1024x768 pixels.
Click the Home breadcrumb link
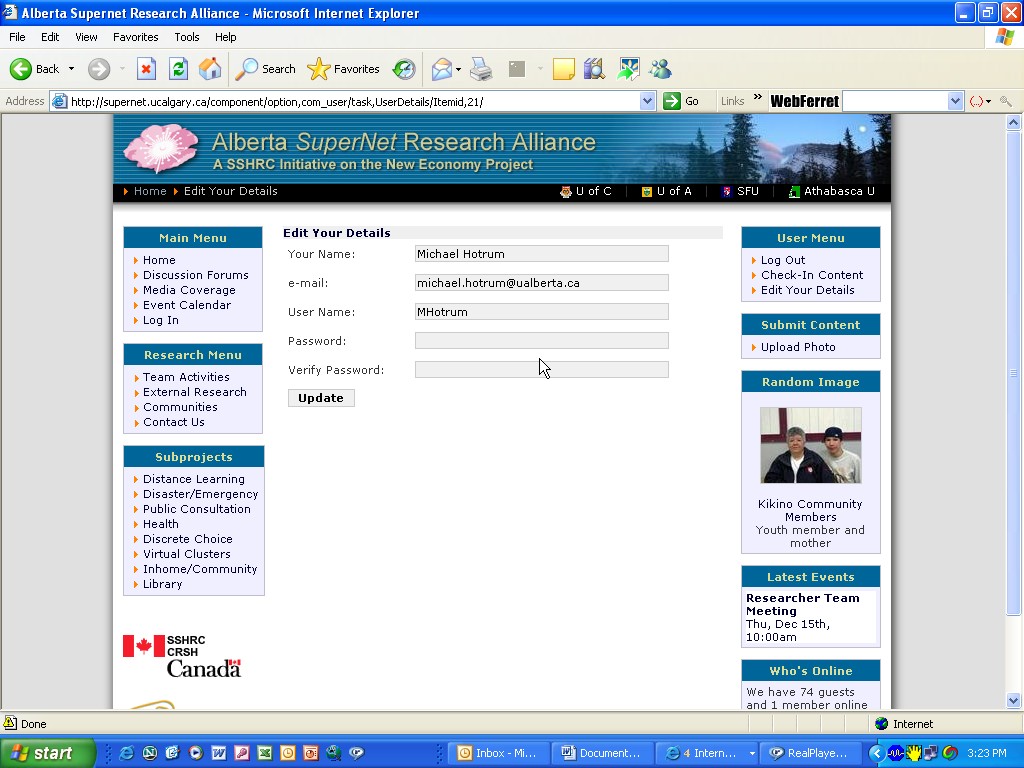click(x=150, y=191)
